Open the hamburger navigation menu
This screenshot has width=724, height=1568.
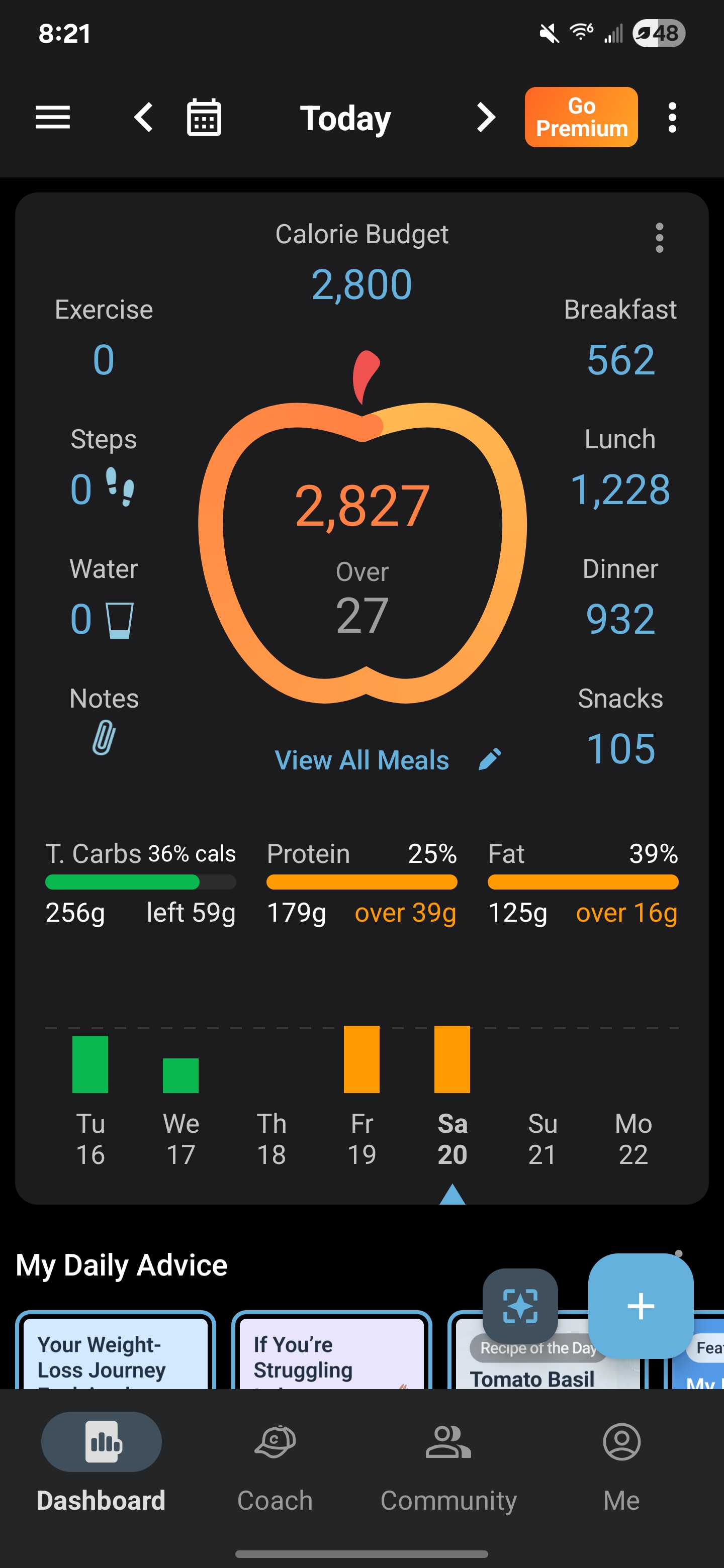(x=53, y=118)
